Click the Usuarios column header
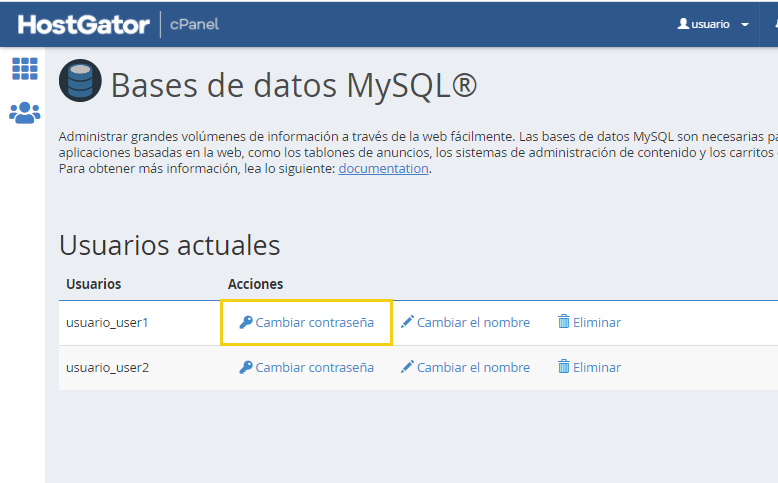778x483 pixels. (x=94, y=284)
